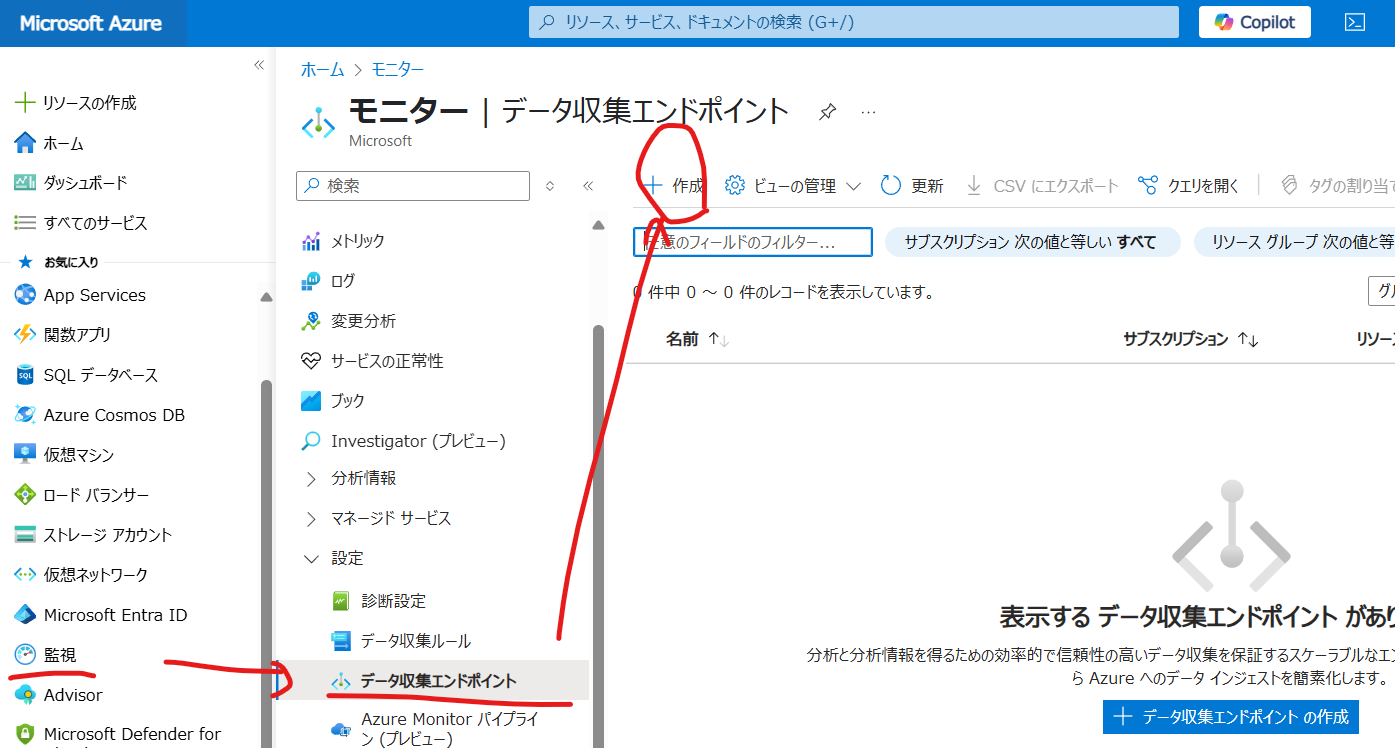This screenshot has height=748, width=1395.
Task: Click the menu expand/collapse arrows icon
Action: point(549,186)
